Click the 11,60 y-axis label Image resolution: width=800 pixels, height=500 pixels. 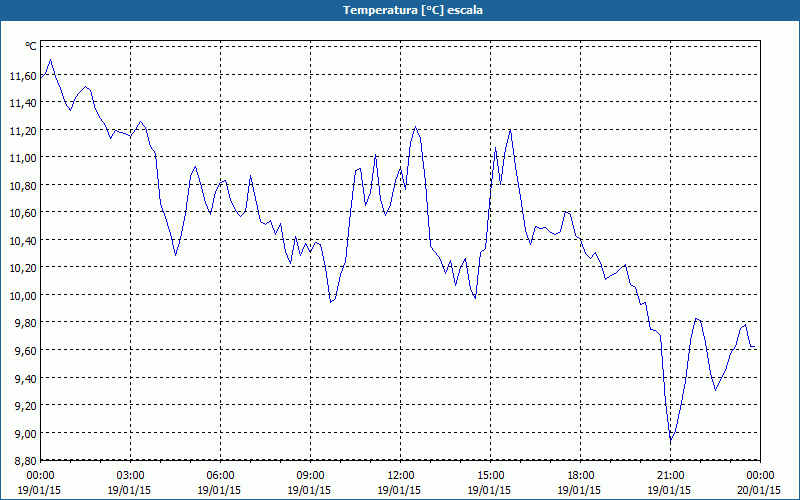click(23, 76)
